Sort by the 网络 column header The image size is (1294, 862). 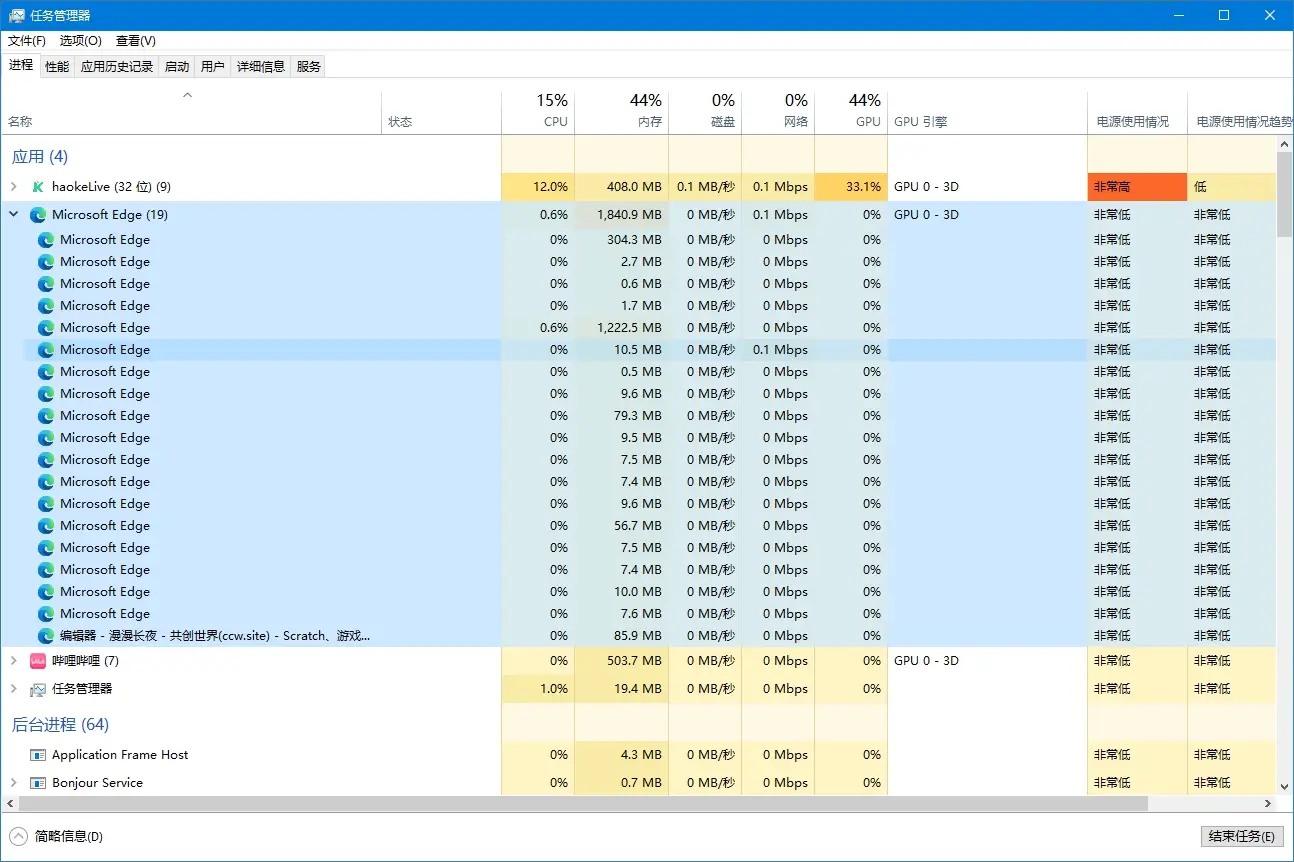tap(778, 112)
